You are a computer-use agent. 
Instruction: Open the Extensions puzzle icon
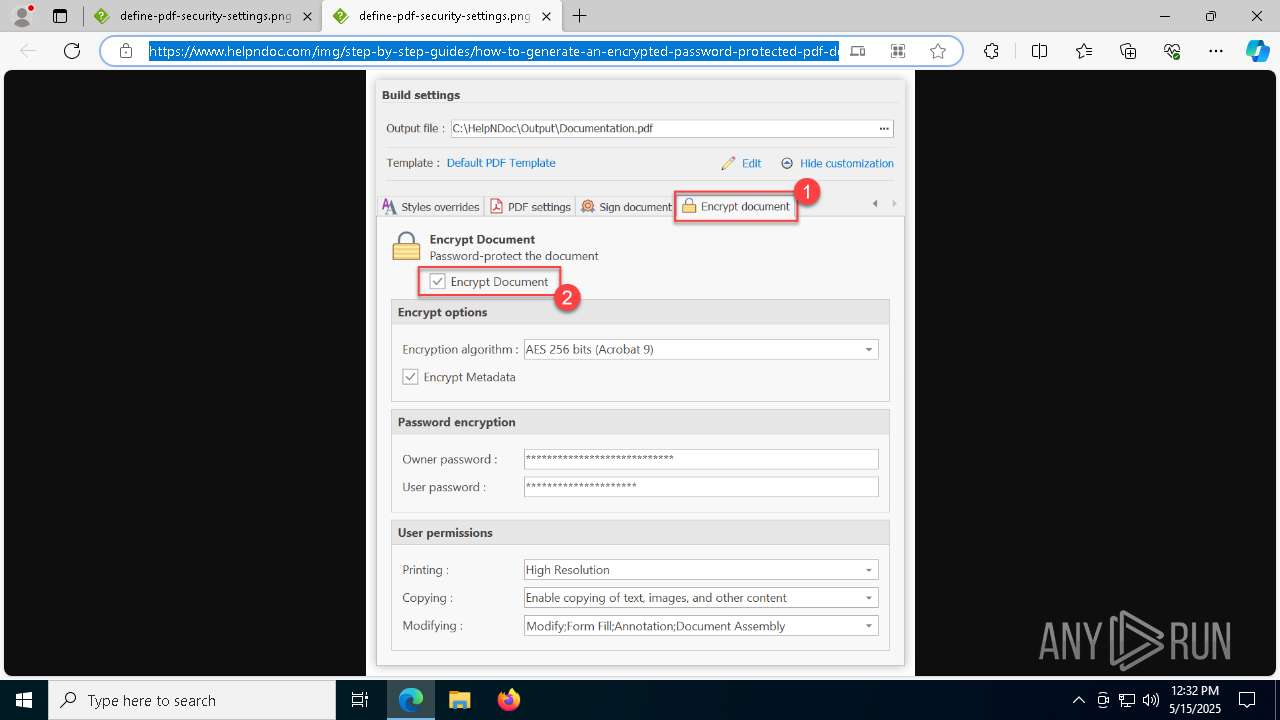(x=991, y=51)
